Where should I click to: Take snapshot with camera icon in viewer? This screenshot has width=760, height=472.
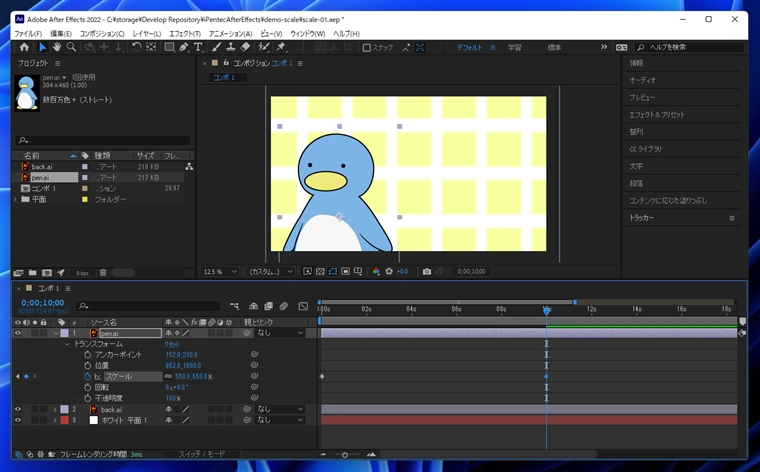pos(427,271)
